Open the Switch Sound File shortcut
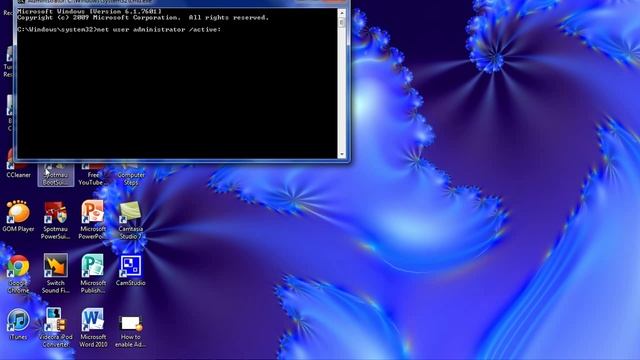The width and height of the screenshot is (640, 360). pos(56,274)
